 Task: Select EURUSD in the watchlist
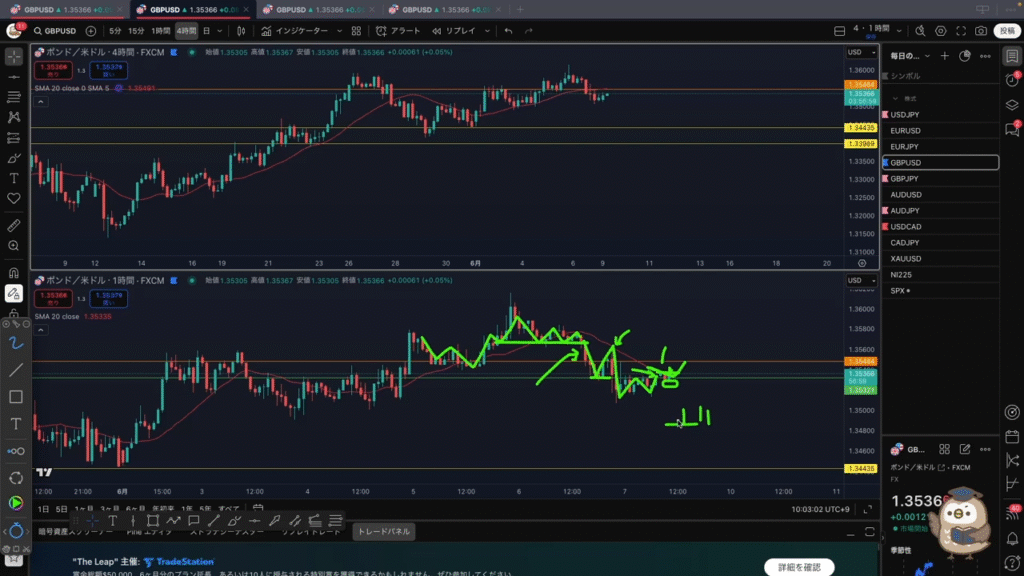point(940,131)
